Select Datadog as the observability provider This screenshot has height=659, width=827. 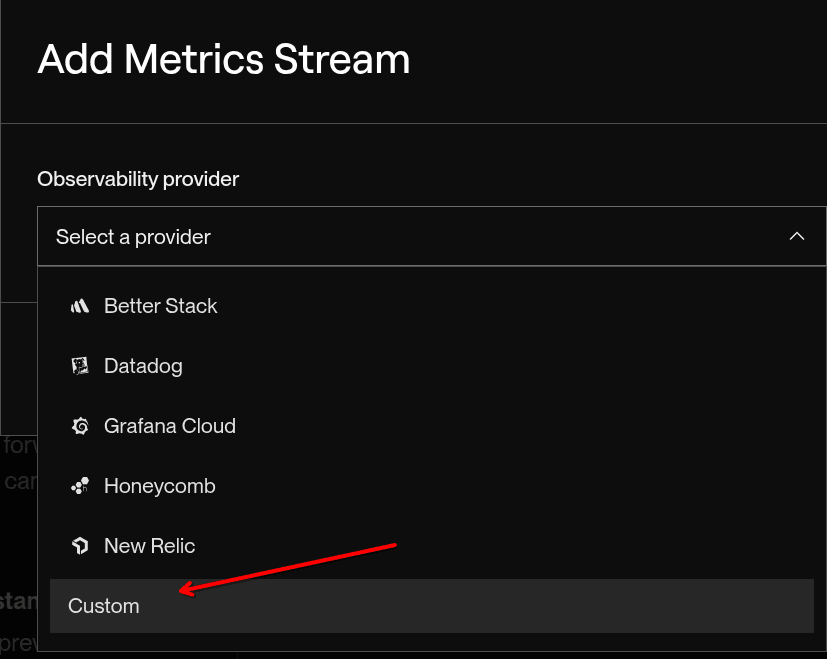(x=143, y=366)
